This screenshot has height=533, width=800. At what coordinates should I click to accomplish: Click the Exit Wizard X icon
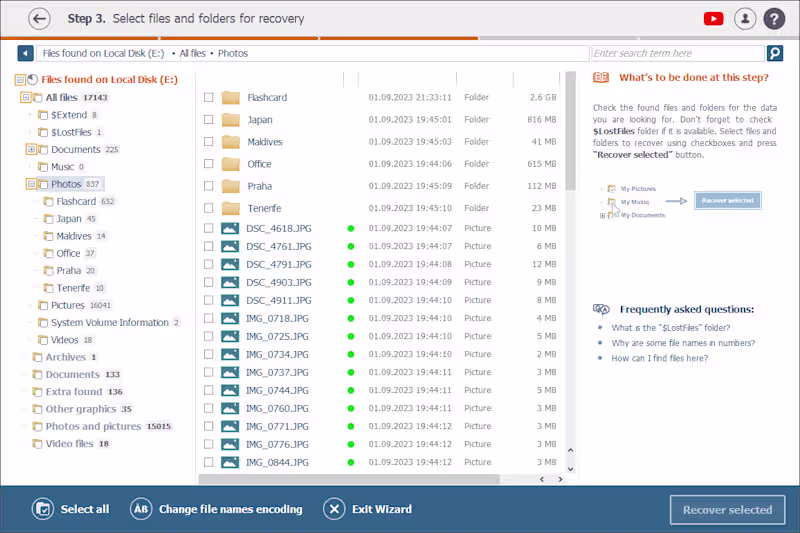click(x=334, y=509)
